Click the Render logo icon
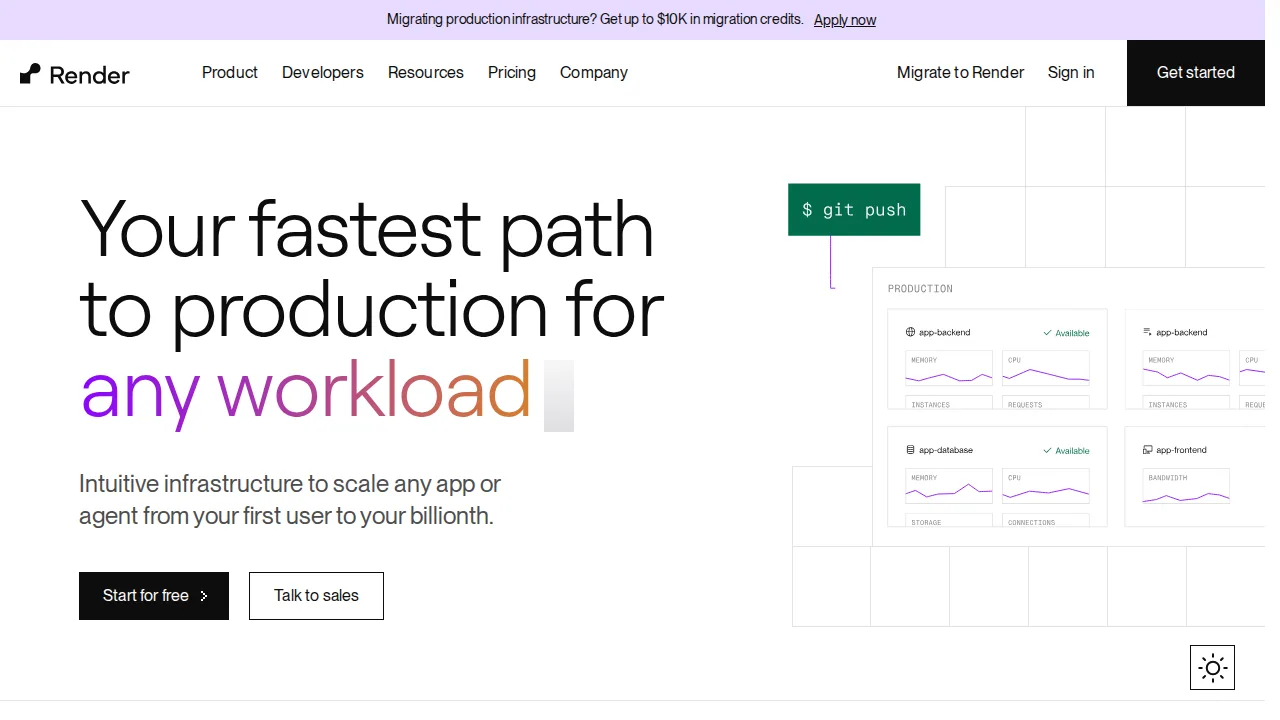This screenshot has height=720, width=1280. tap(30, 74)
